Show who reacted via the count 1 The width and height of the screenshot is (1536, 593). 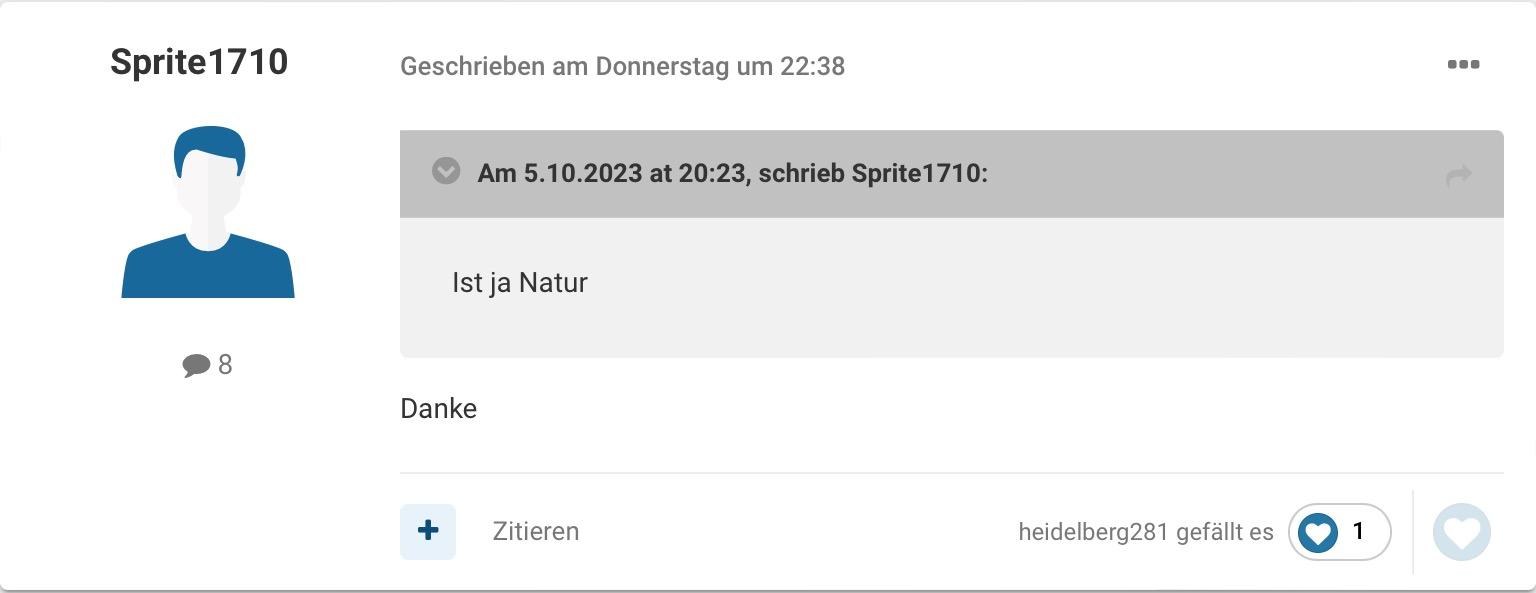point(1358,531)
